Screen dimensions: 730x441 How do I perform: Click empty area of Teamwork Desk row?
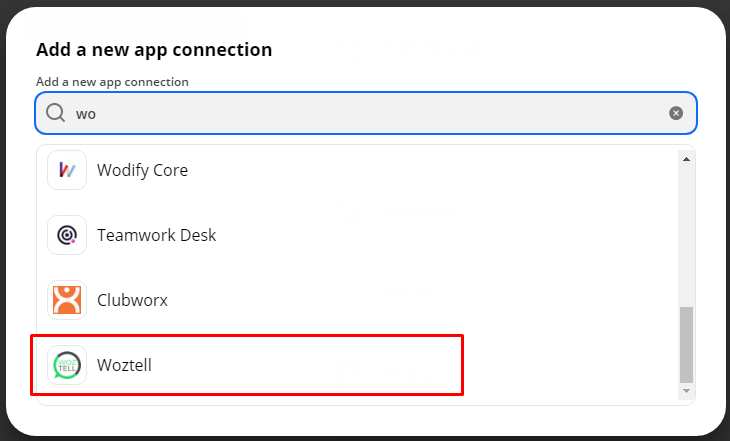(x=419, y=235)
